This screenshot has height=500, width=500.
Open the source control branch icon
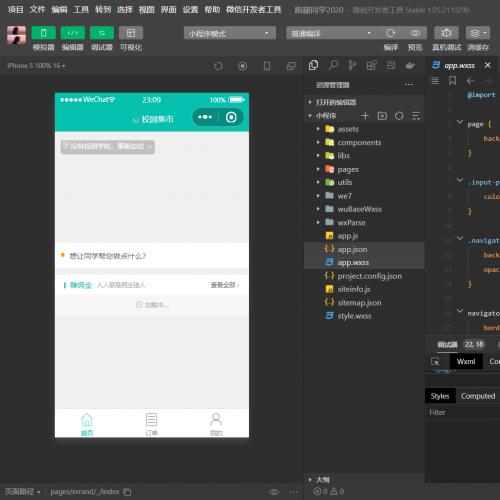(352, 65)
